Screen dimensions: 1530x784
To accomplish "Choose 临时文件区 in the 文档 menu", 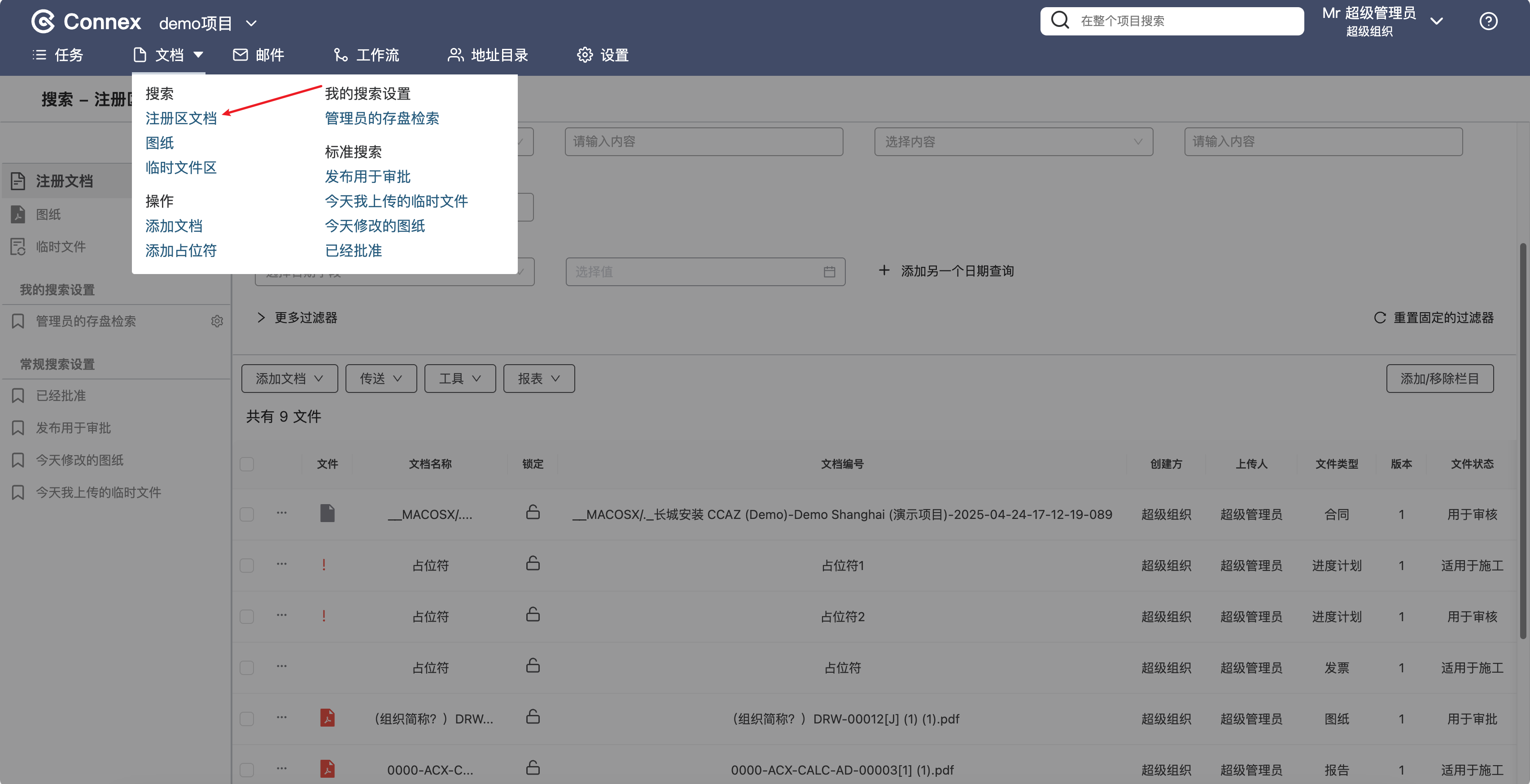I will [180, 167].
